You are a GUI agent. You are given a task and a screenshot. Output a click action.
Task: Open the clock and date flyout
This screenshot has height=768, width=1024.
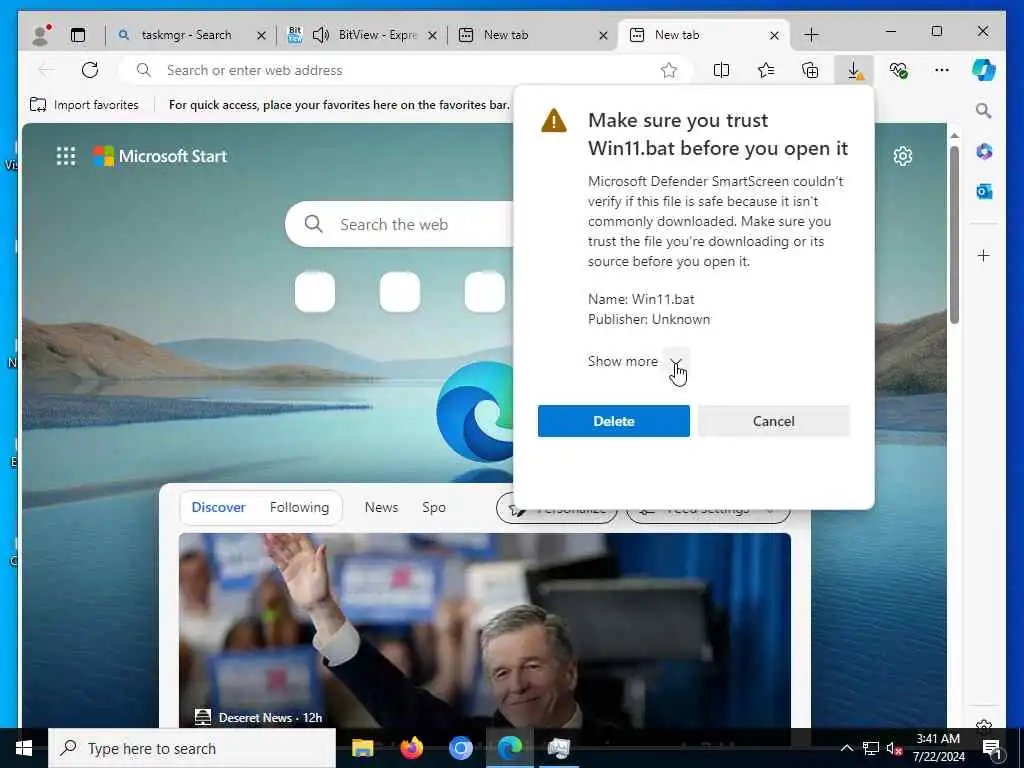pyautogui.click(x=938, y=748)
